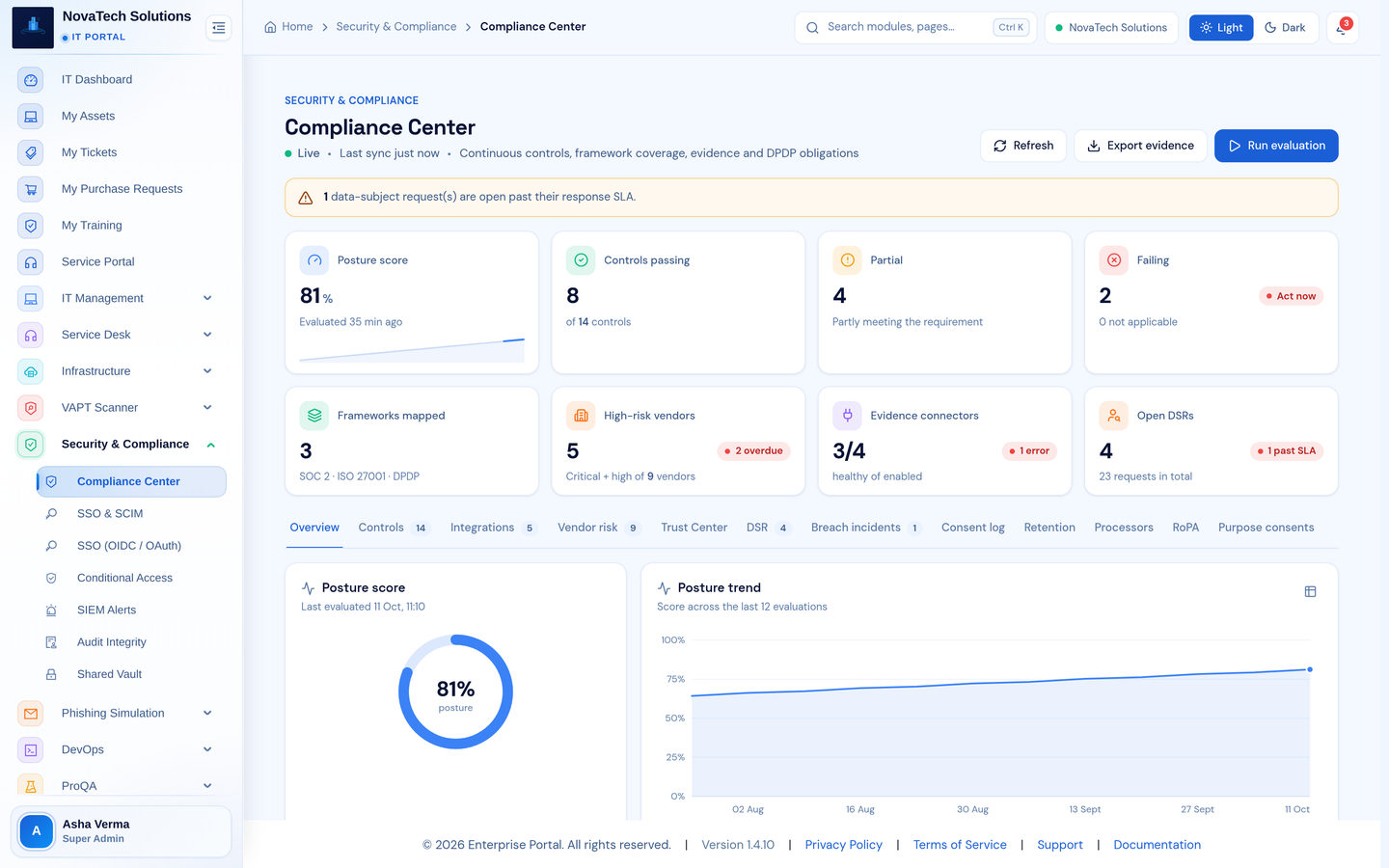Viewport: 1389px width, 868px height.
Task: Click the My Purchase Requests cart icon
Action: (31, 189)
